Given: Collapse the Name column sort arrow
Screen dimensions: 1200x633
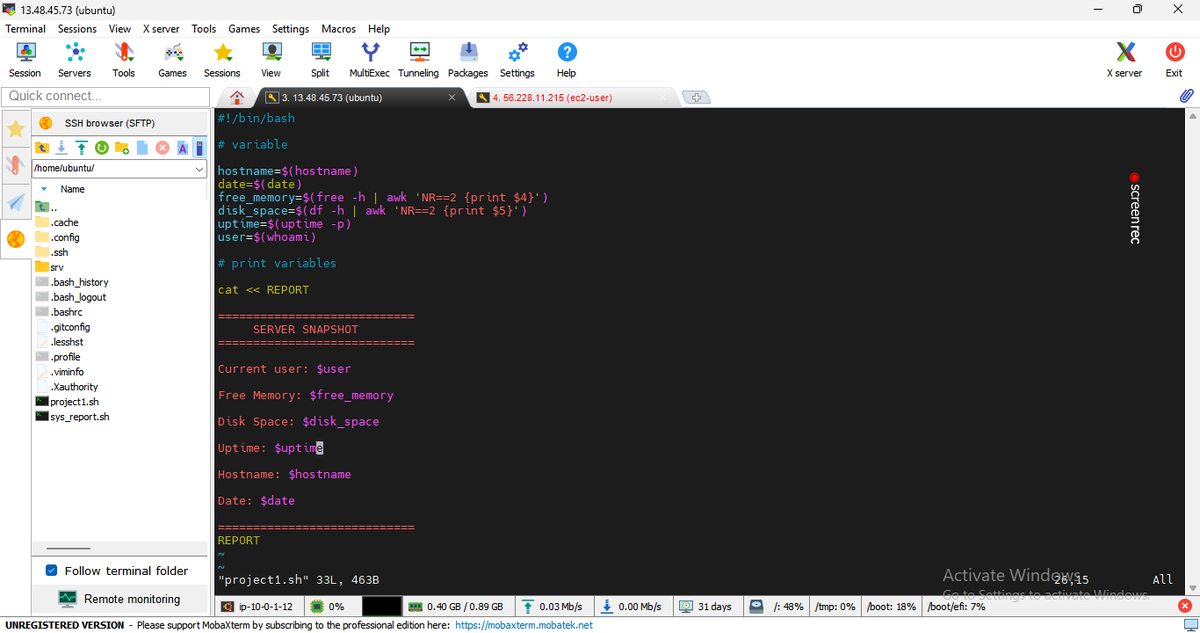Looking at the screenshot, I should [44, 189].
